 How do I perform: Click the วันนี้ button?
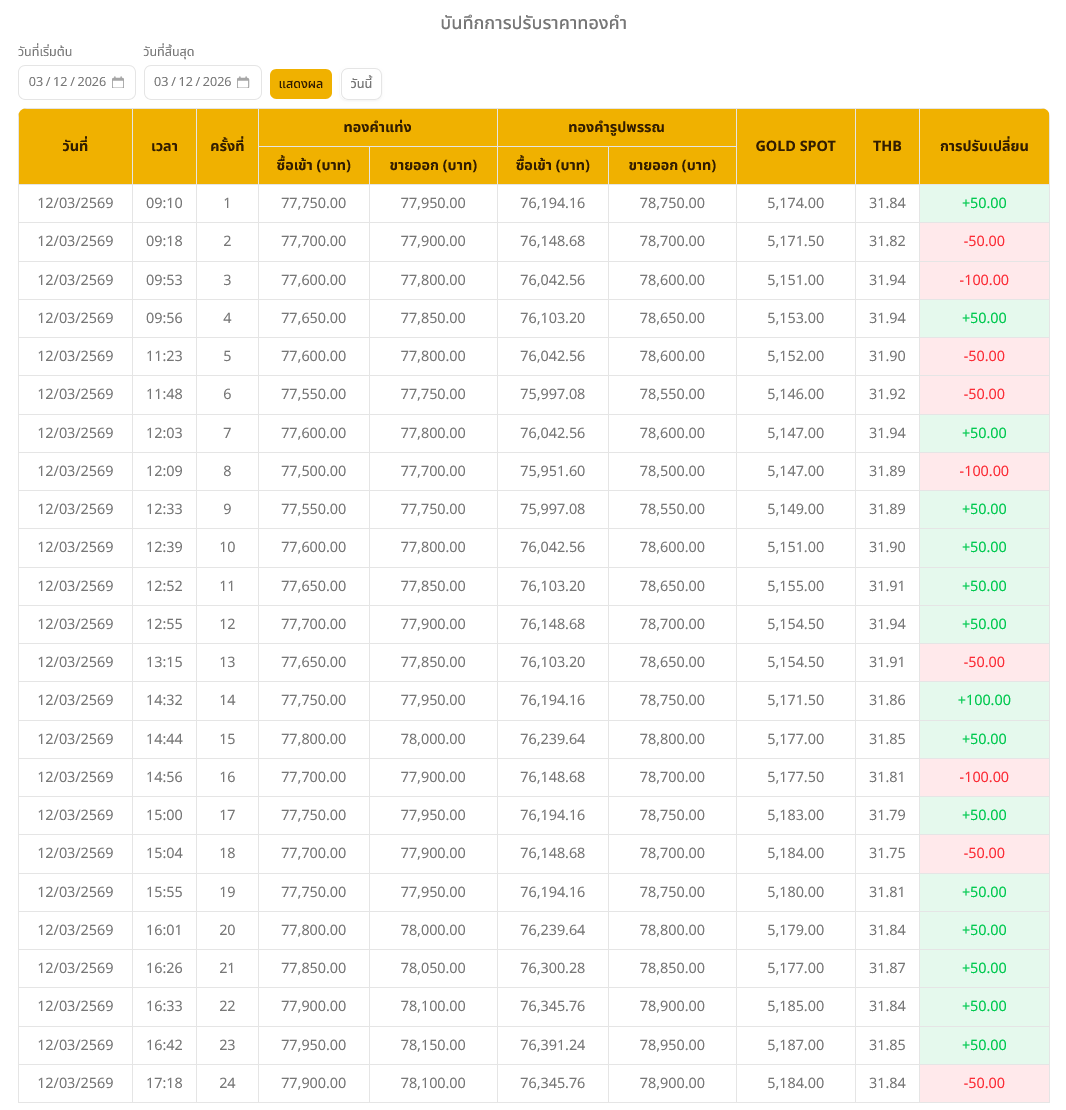[361, 84]
